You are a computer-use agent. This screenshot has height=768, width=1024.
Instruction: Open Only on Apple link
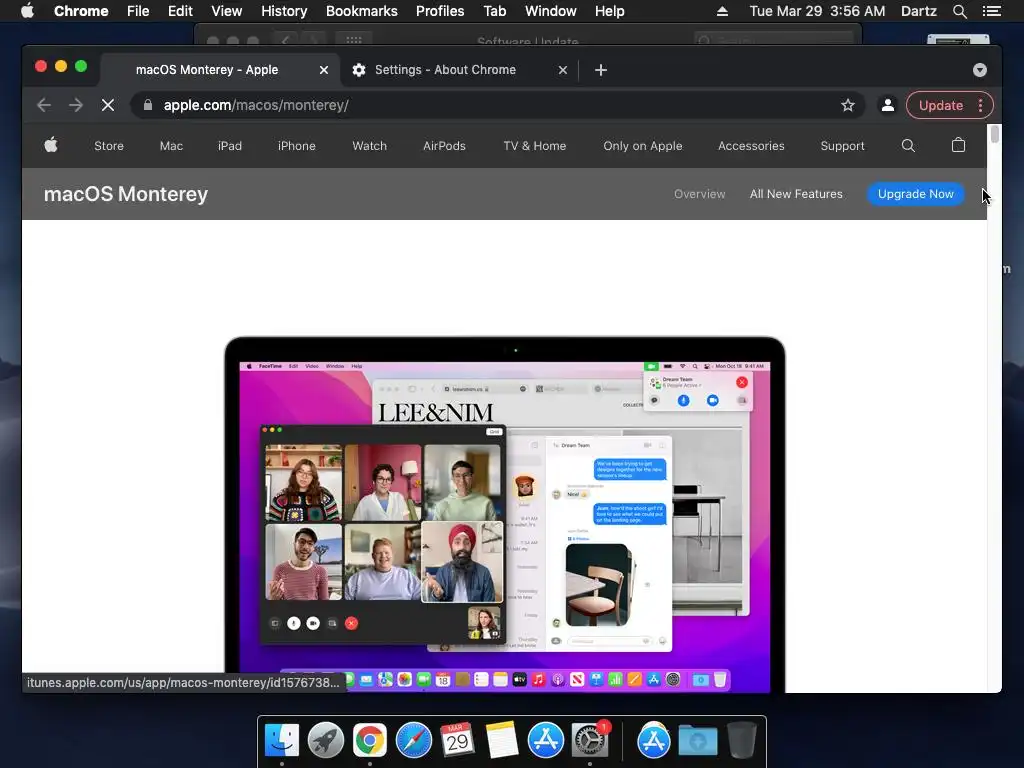pos(643,146)
